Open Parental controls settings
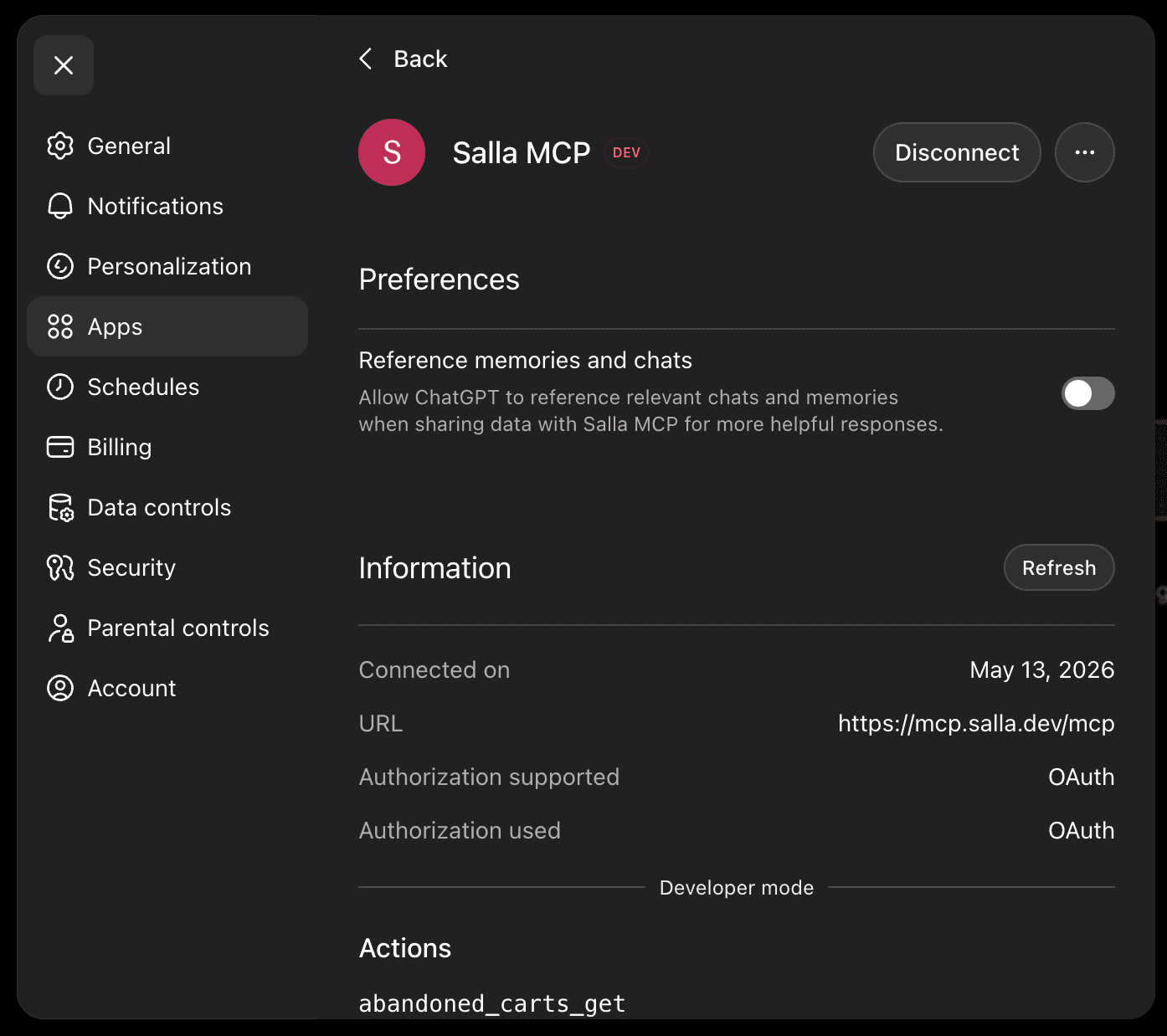The width and height of the screenshot is (1167, 1036). click(x=167, y=628)
